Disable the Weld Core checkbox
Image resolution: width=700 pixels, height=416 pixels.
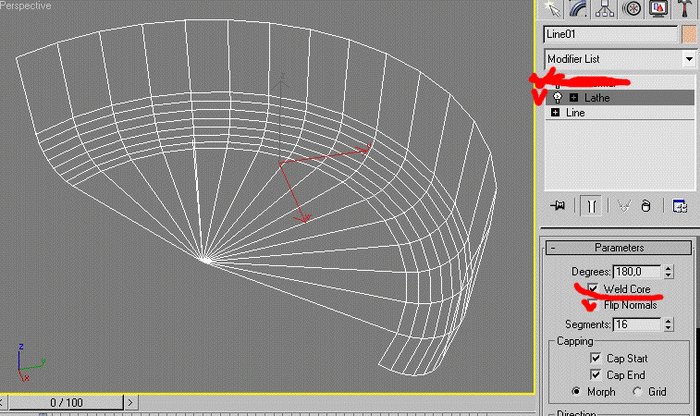tap(593, 289)
